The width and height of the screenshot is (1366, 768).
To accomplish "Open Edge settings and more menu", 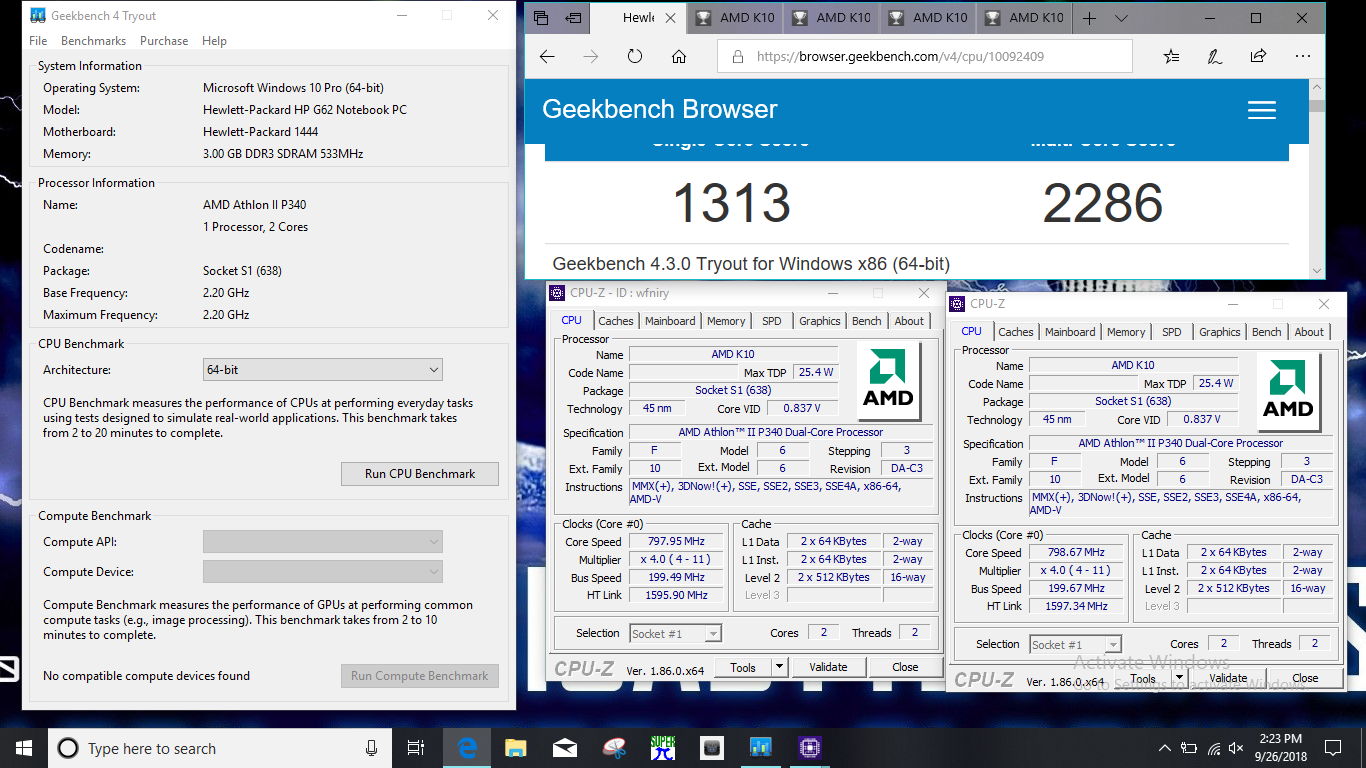I will [1302, 57].
